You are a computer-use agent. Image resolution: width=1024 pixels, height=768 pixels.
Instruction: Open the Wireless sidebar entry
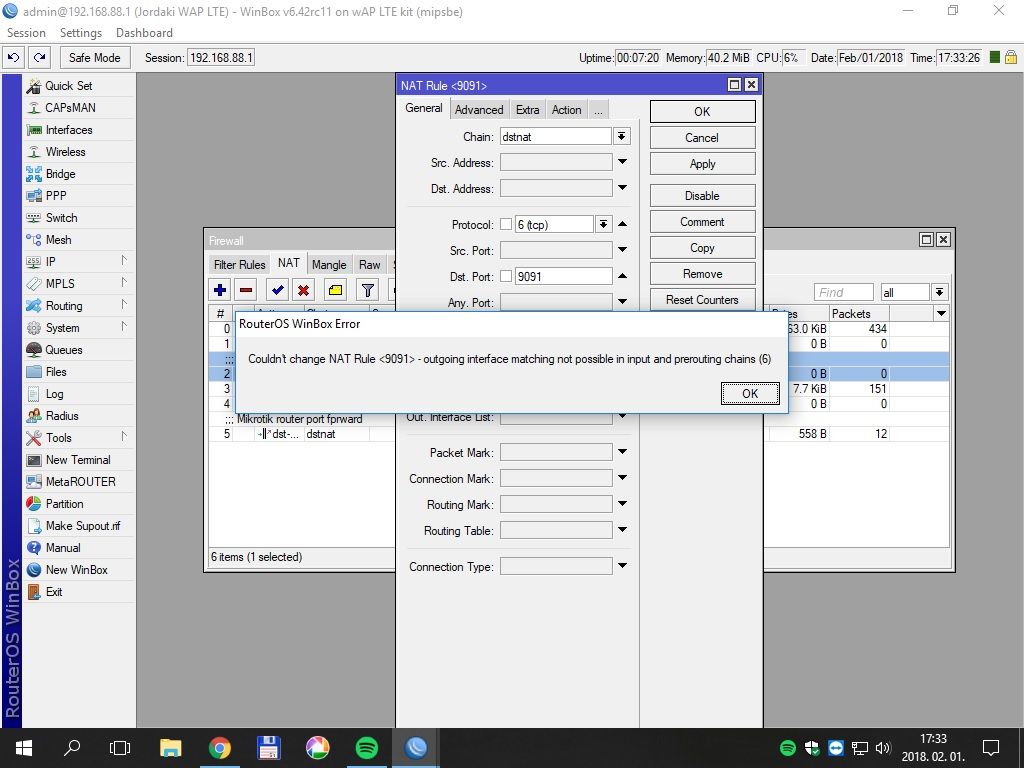click(x=78, y=152)
